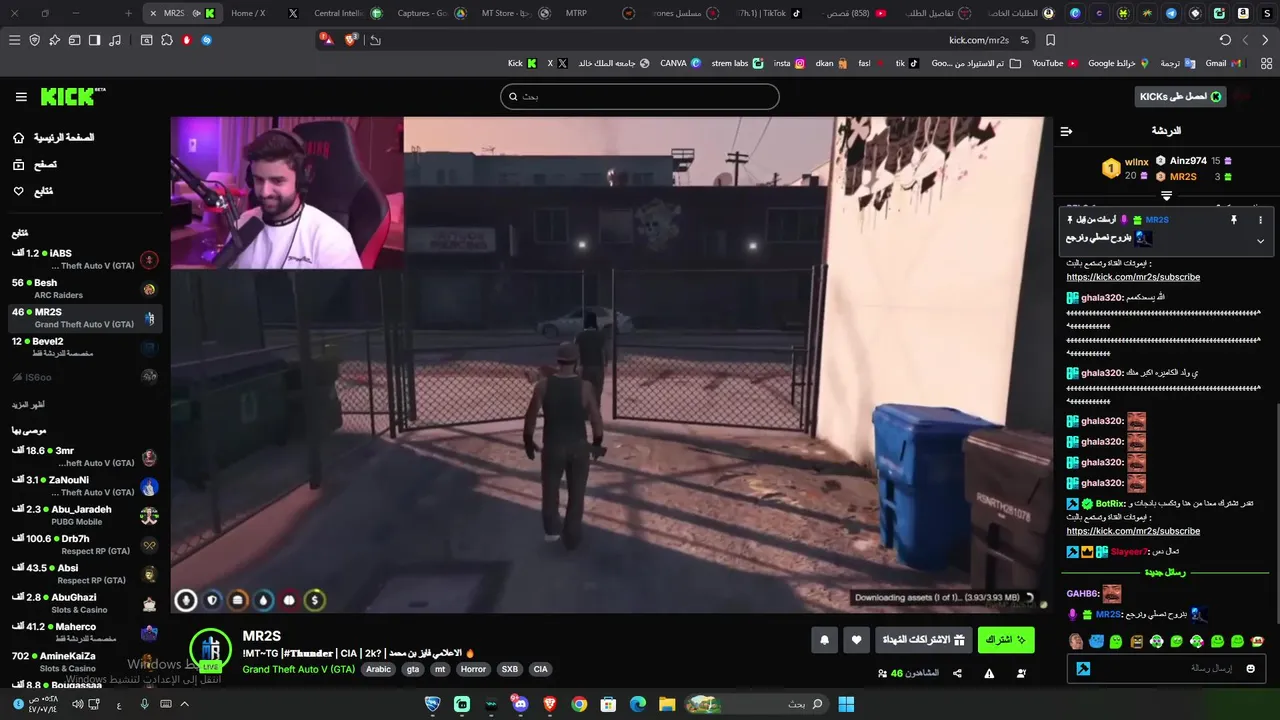
Task: Collapse the chat panel arrow icon
Action: click(x=1066, y=131)
